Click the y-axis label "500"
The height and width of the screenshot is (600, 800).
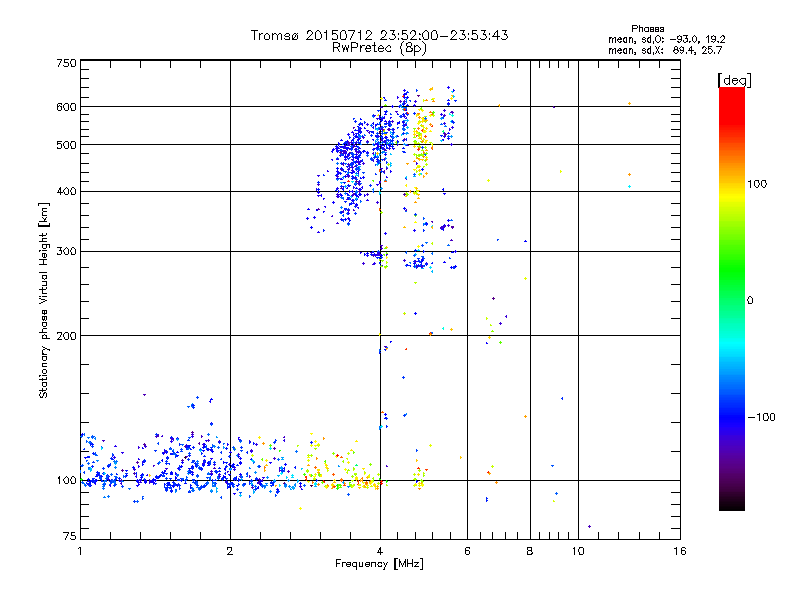coord(66,145)
